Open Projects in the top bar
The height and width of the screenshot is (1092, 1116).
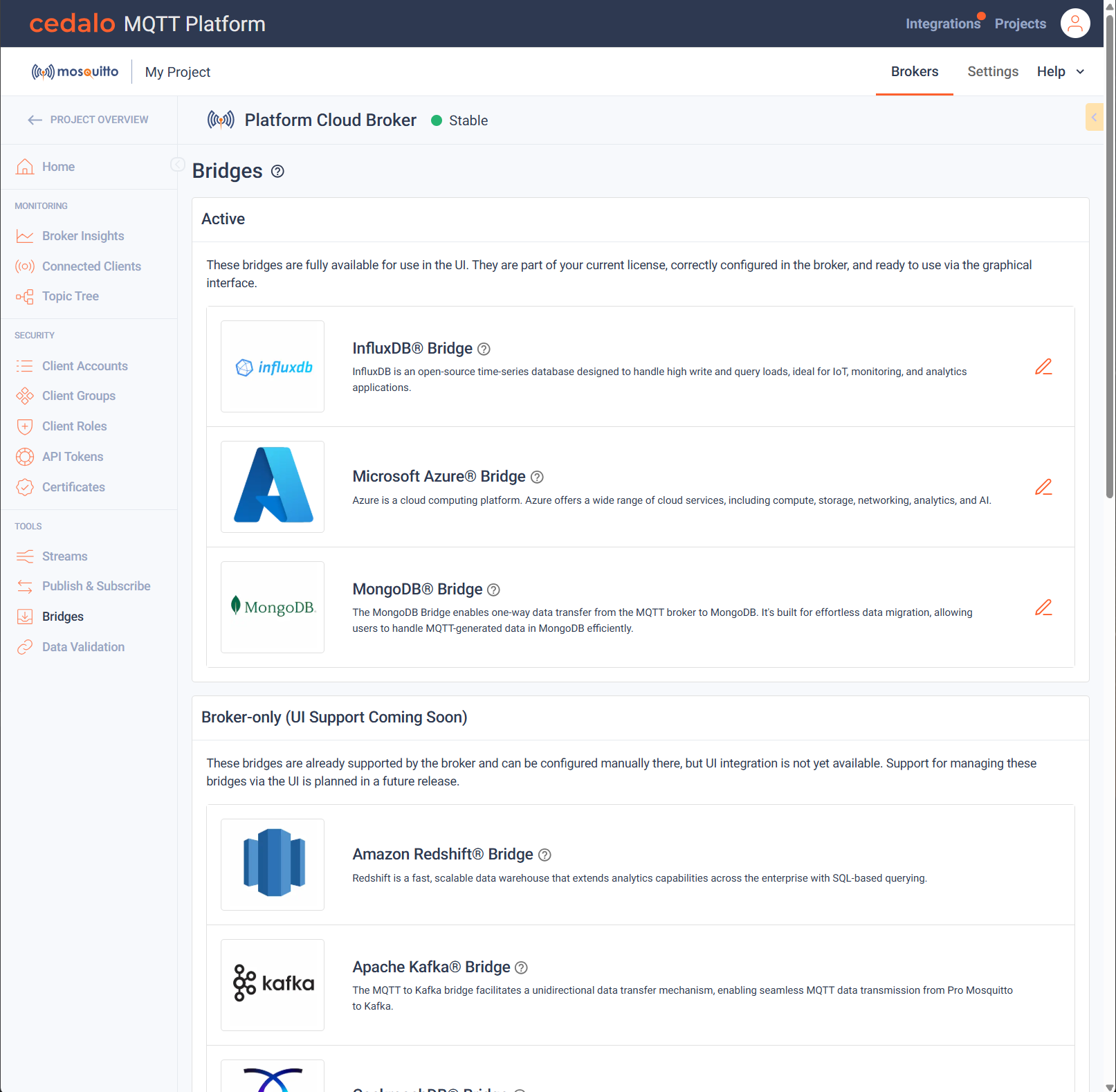[1021, 24]
